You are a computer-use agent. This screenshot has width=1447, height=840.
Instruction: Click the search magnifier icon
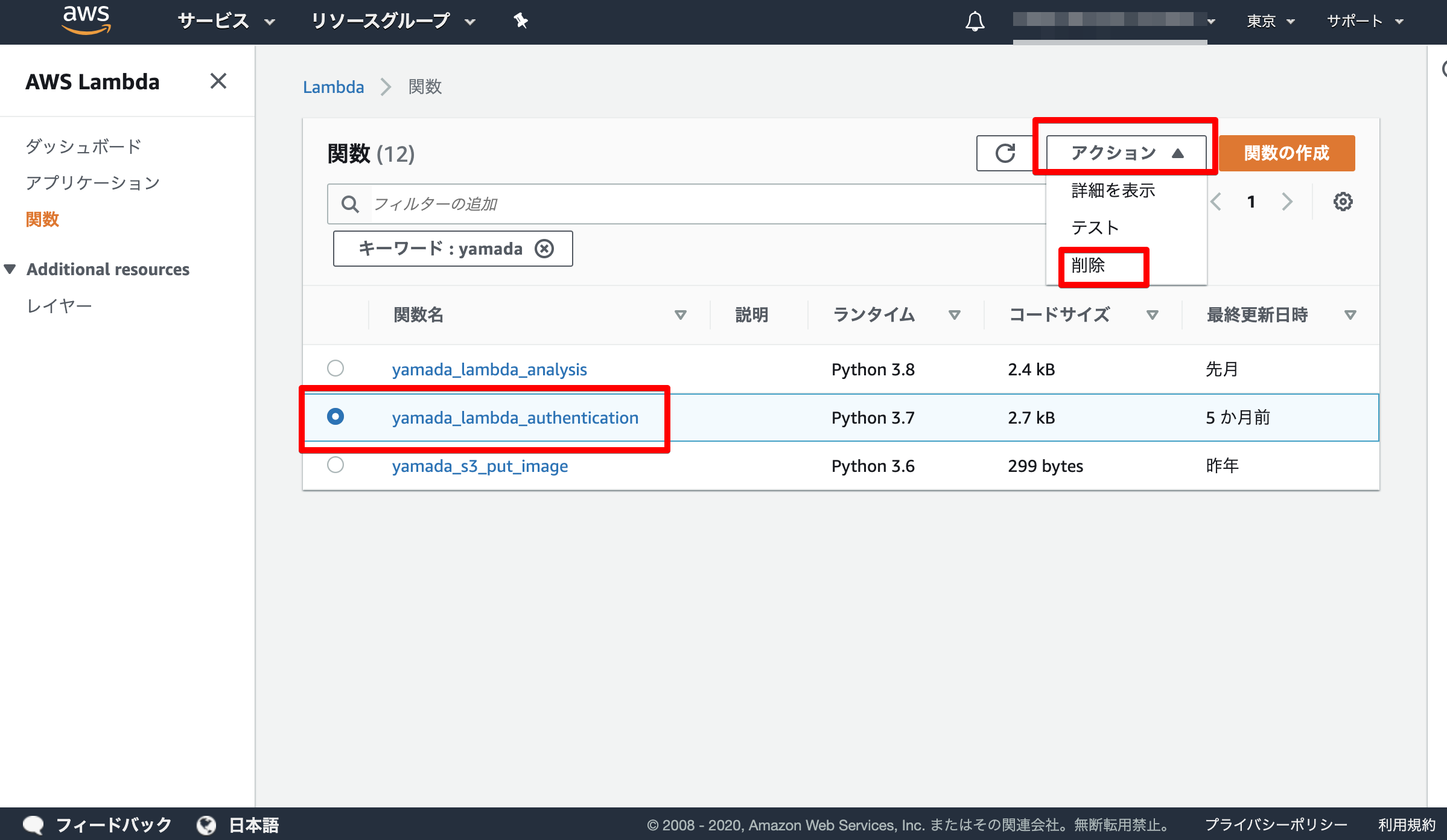(350, 204)
